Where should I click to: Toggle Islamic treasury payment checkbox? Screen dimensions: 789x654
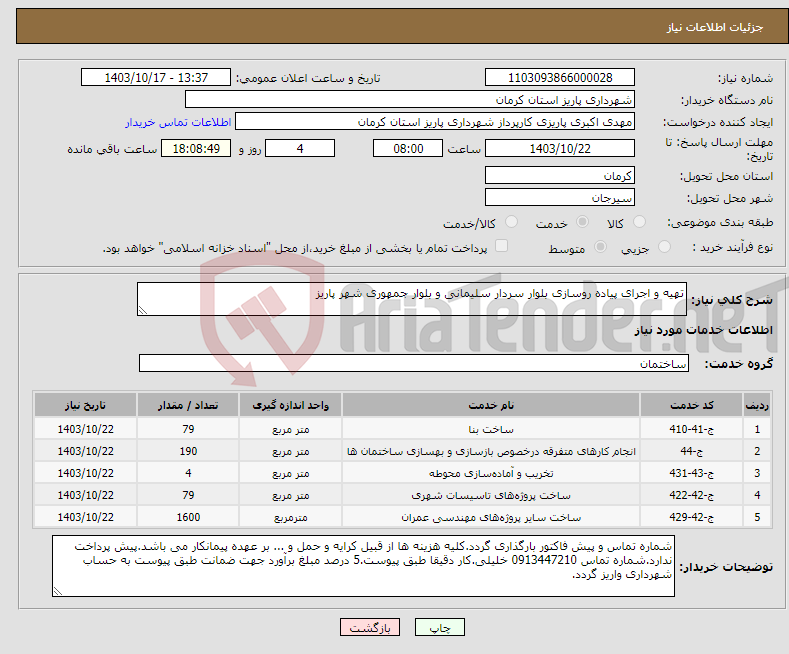click(x=501, y=246)
